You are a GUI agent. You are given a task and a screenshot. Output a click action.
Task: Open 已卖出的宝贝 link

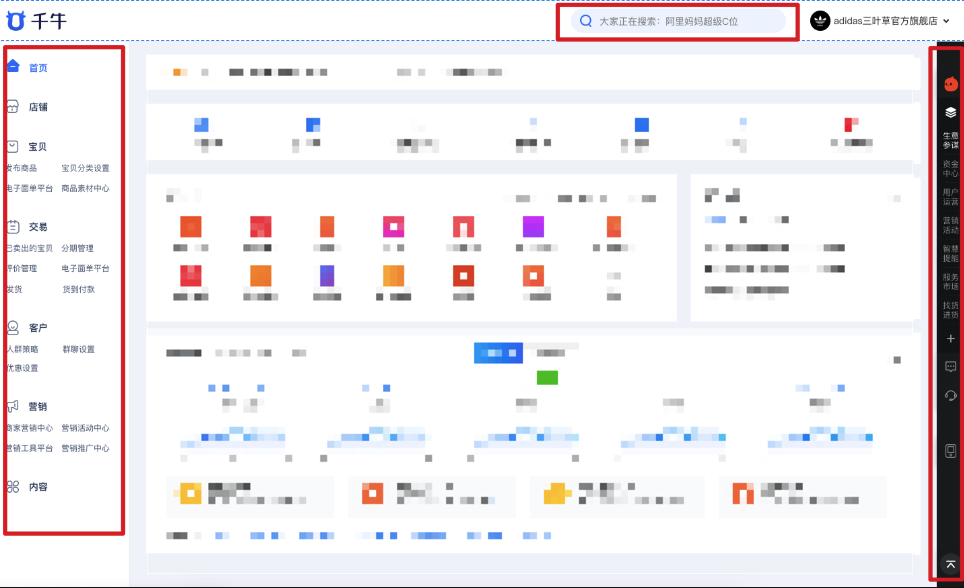[x=30, y=248]
